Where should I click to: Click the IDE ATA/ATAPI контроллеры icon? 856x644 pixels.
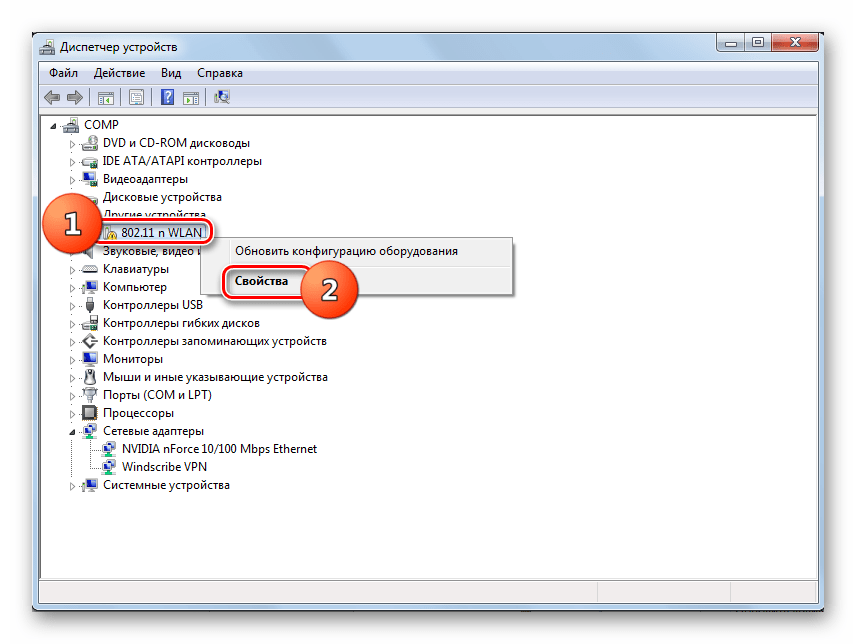click(90, 162)
